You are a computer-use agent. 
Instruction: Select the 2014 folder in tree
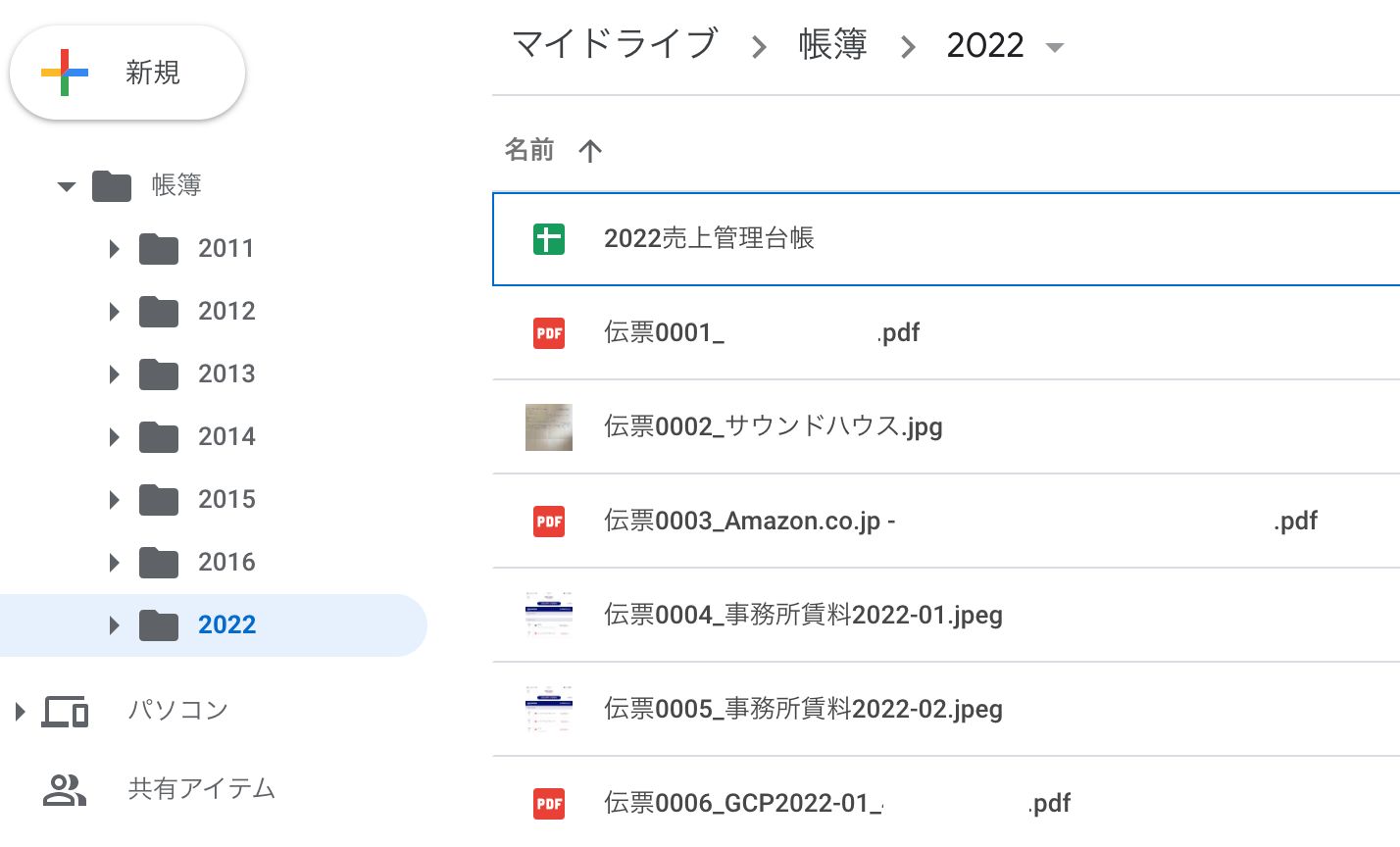click(226, 436)
